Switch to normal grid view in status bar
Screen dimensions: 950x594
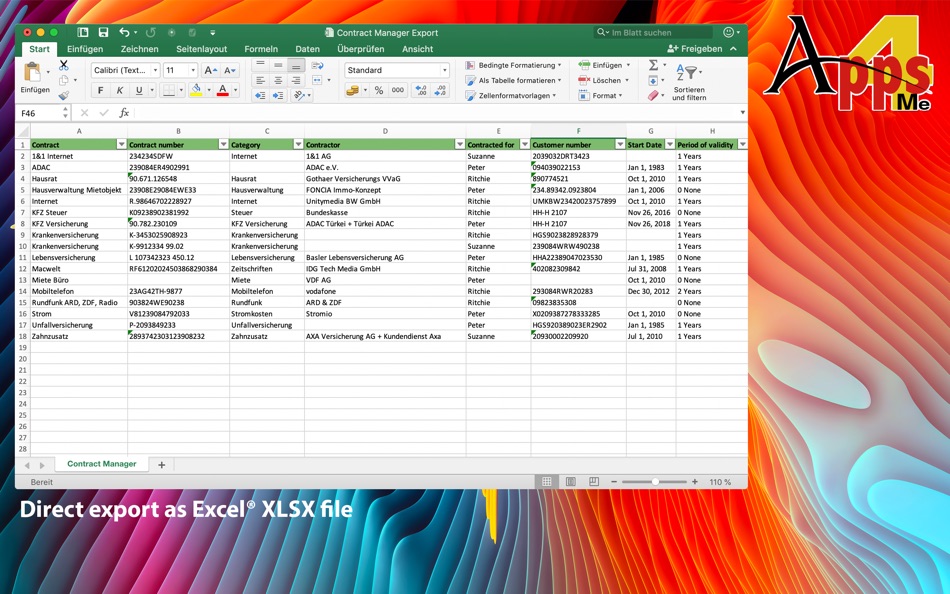tap(546, 482)
